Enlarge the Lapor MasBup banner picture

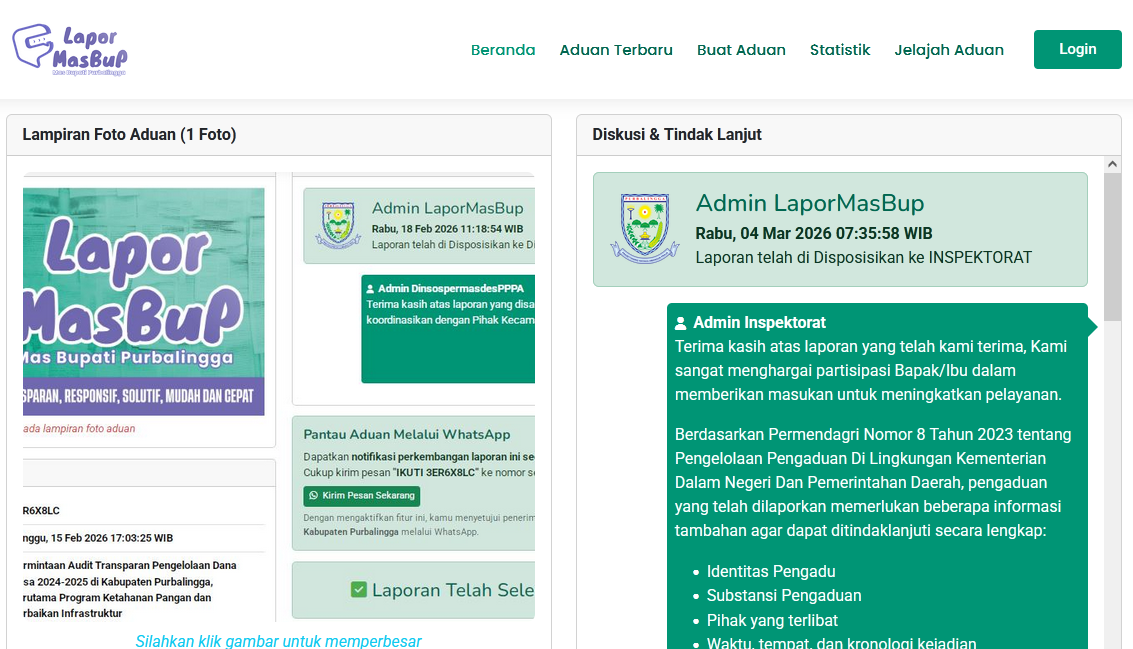(143, 300)
